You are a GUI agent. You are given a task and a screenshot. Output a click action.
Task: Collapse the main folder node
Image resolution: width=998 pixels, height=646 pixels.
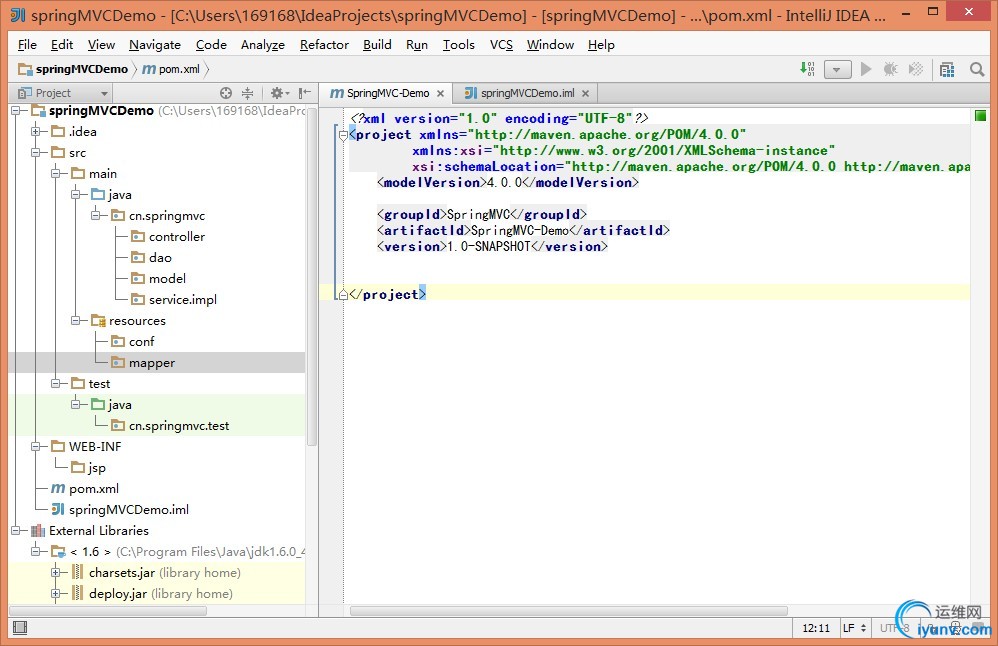[x=55, y=174]
